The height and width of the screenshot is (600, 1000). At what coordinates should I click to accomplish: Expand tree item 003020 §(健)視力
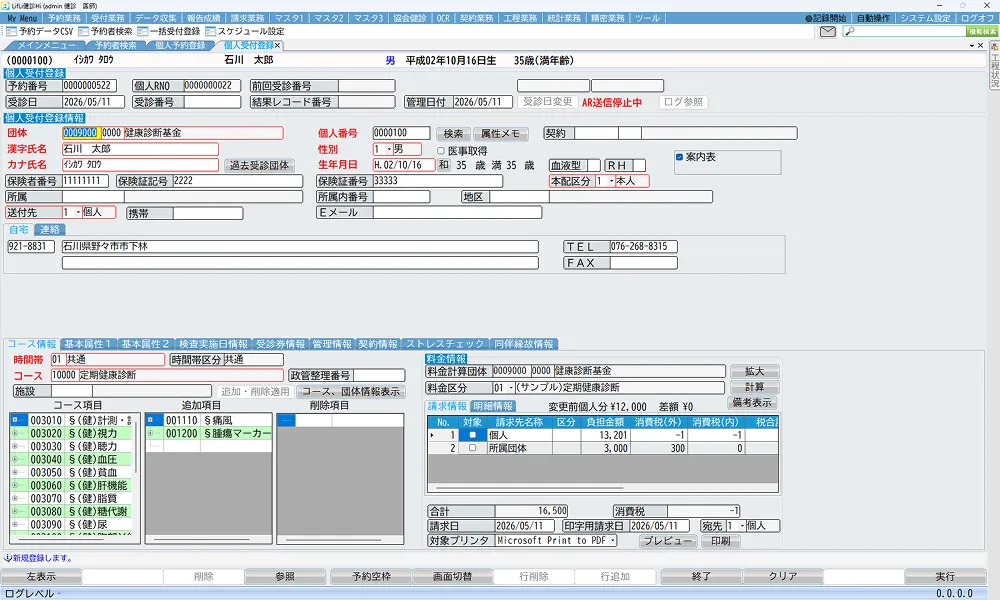(15, 434)
